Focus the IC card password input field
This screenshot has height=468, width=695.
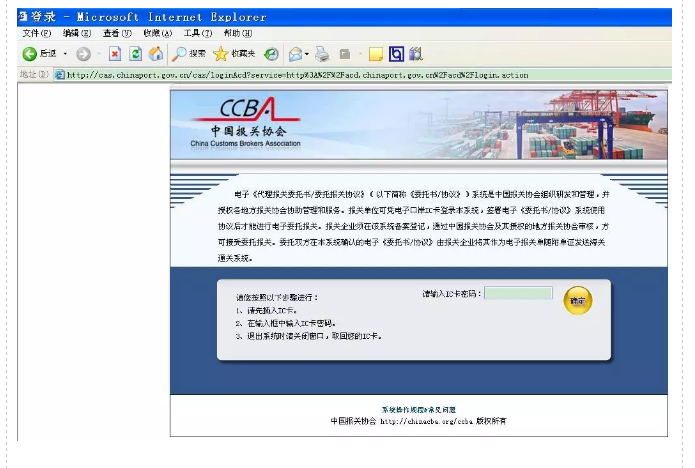pyautogui.click(x=518, y=293)
